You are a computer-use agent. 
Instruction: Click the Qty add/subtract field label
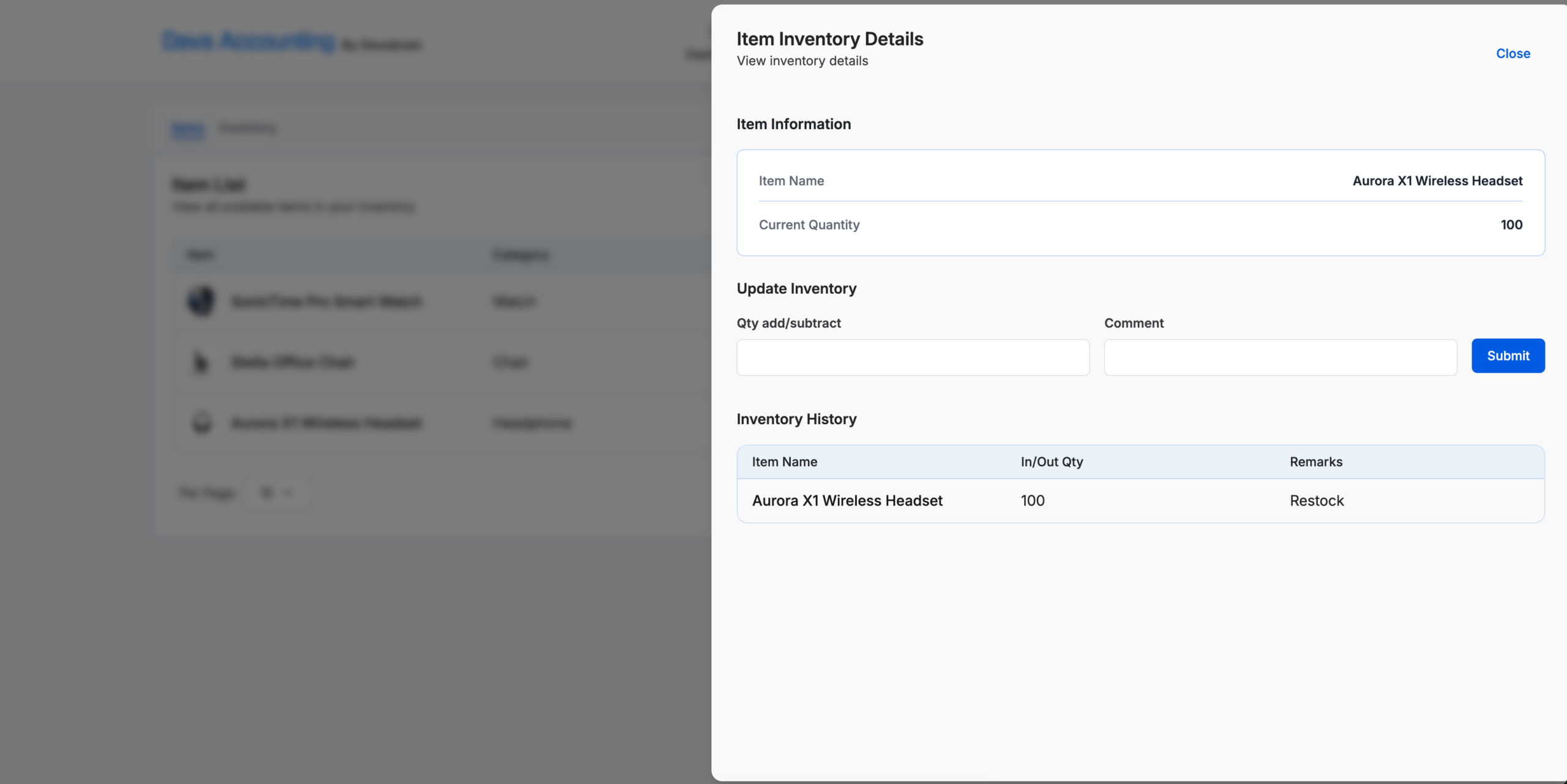coord(788,323)
